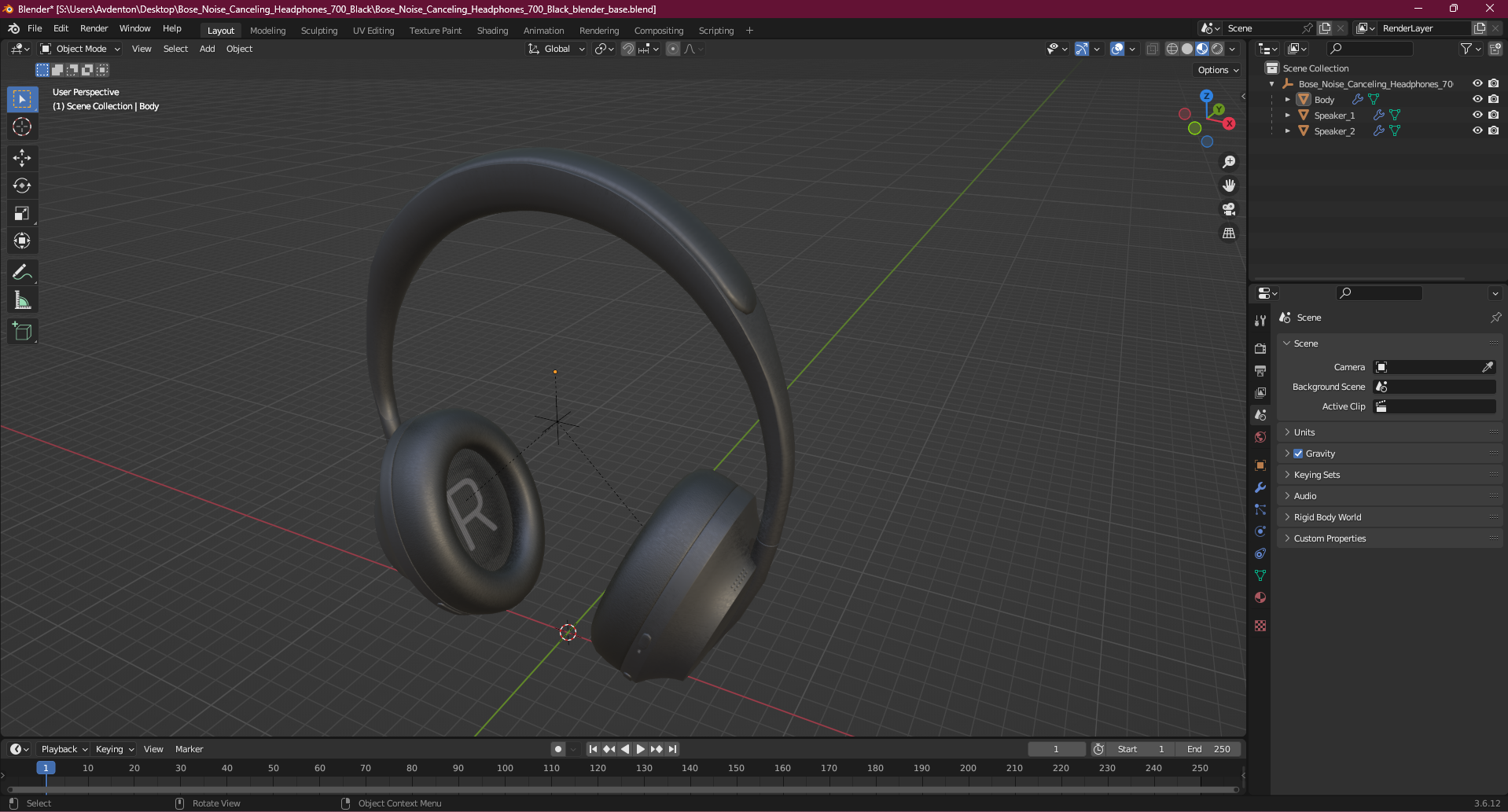This screenshot has height=812, width=1508.
Task: Choose the Move tool
Action: [x=22, y=158]
